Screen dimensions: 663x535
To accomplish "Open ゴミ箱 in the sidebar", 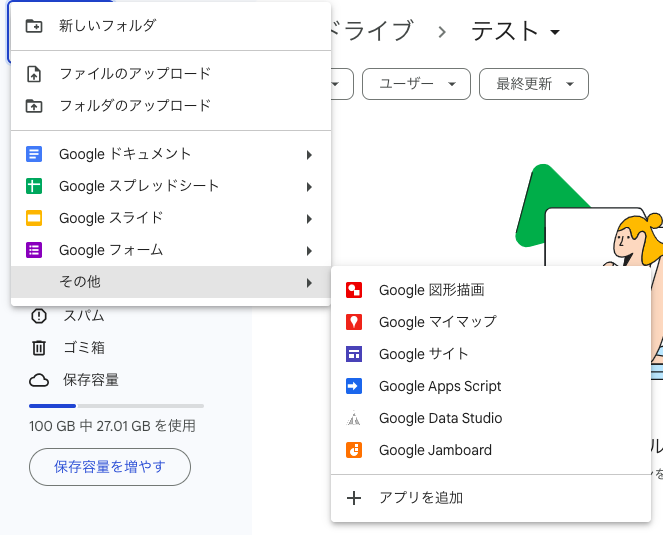I will pyautogui.click(x=84, y=348).
